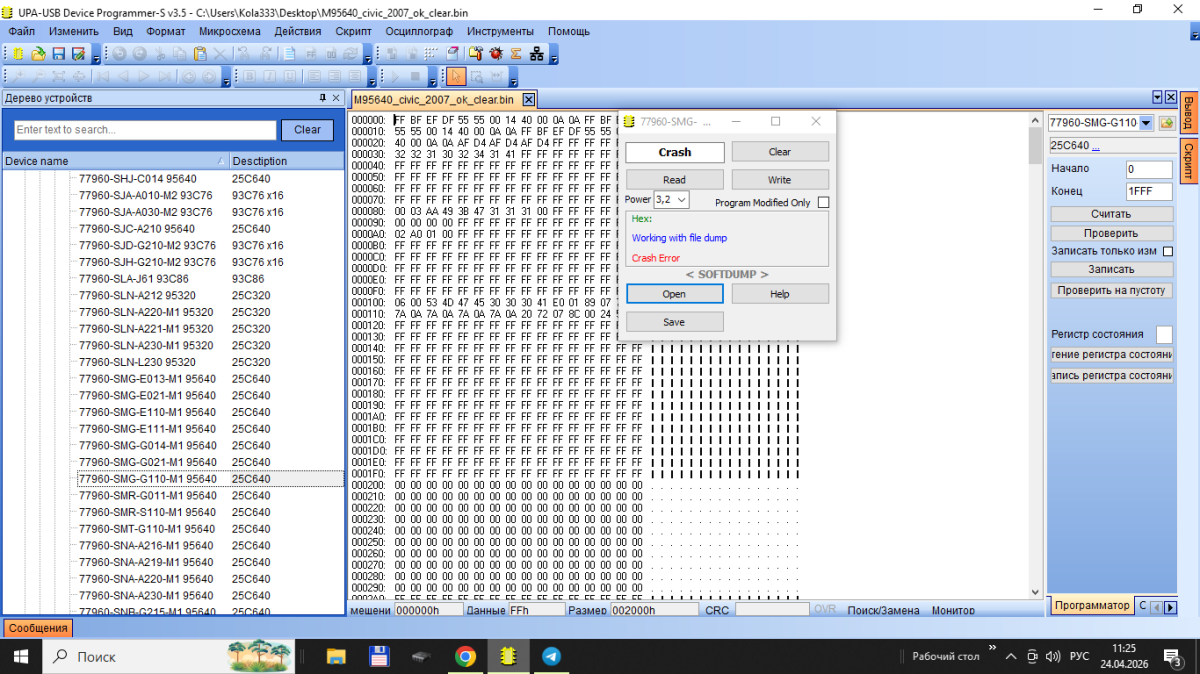The width and height of the screenshot is (1200, 674).
Task: Click the play run script toolbar icon
Action: tap(395, 76)
